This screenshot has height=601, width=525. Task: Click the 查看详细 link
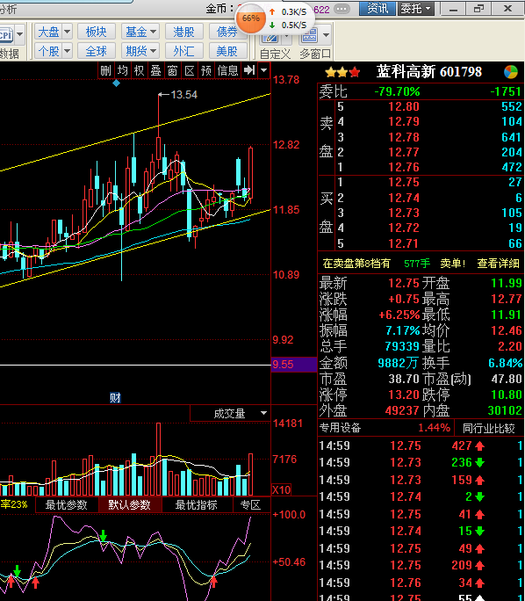[x=498, y=263]
